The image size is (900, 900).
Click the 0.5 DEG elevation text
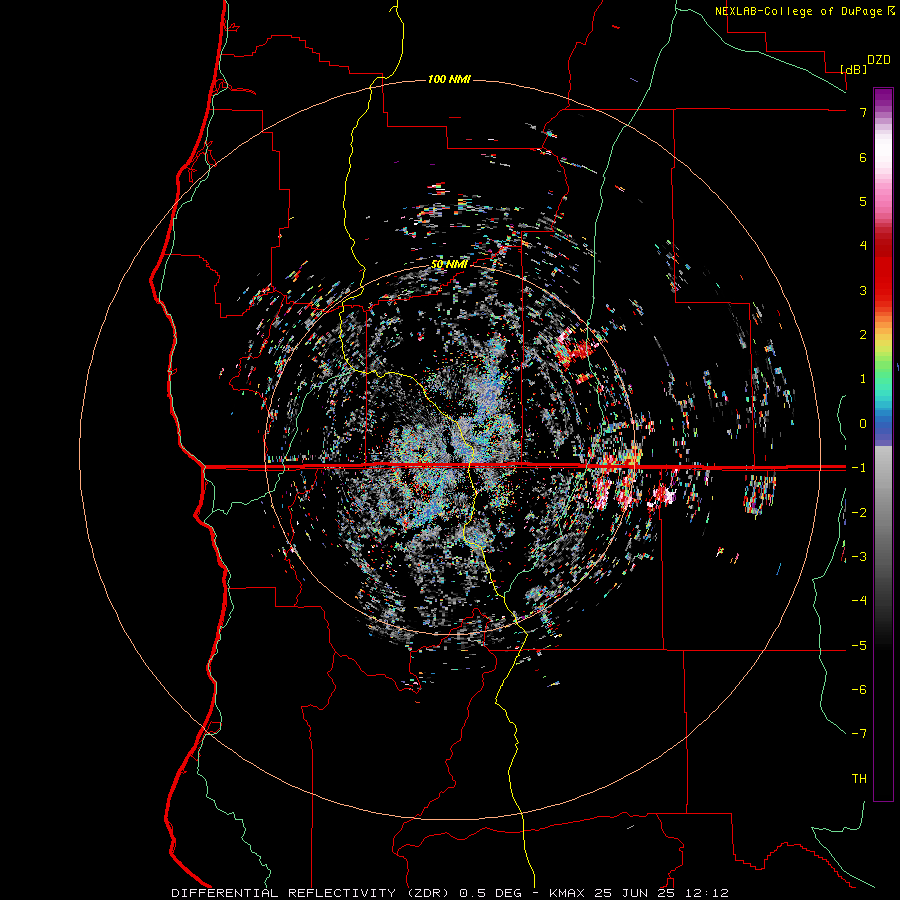click(490, 893)
